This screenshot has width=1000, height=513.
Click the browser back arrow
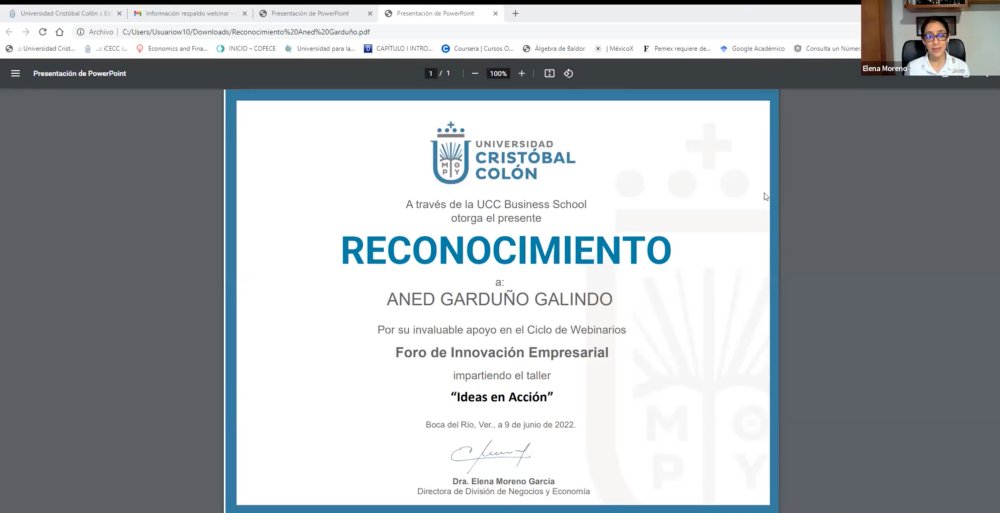[x=9, y=32]
